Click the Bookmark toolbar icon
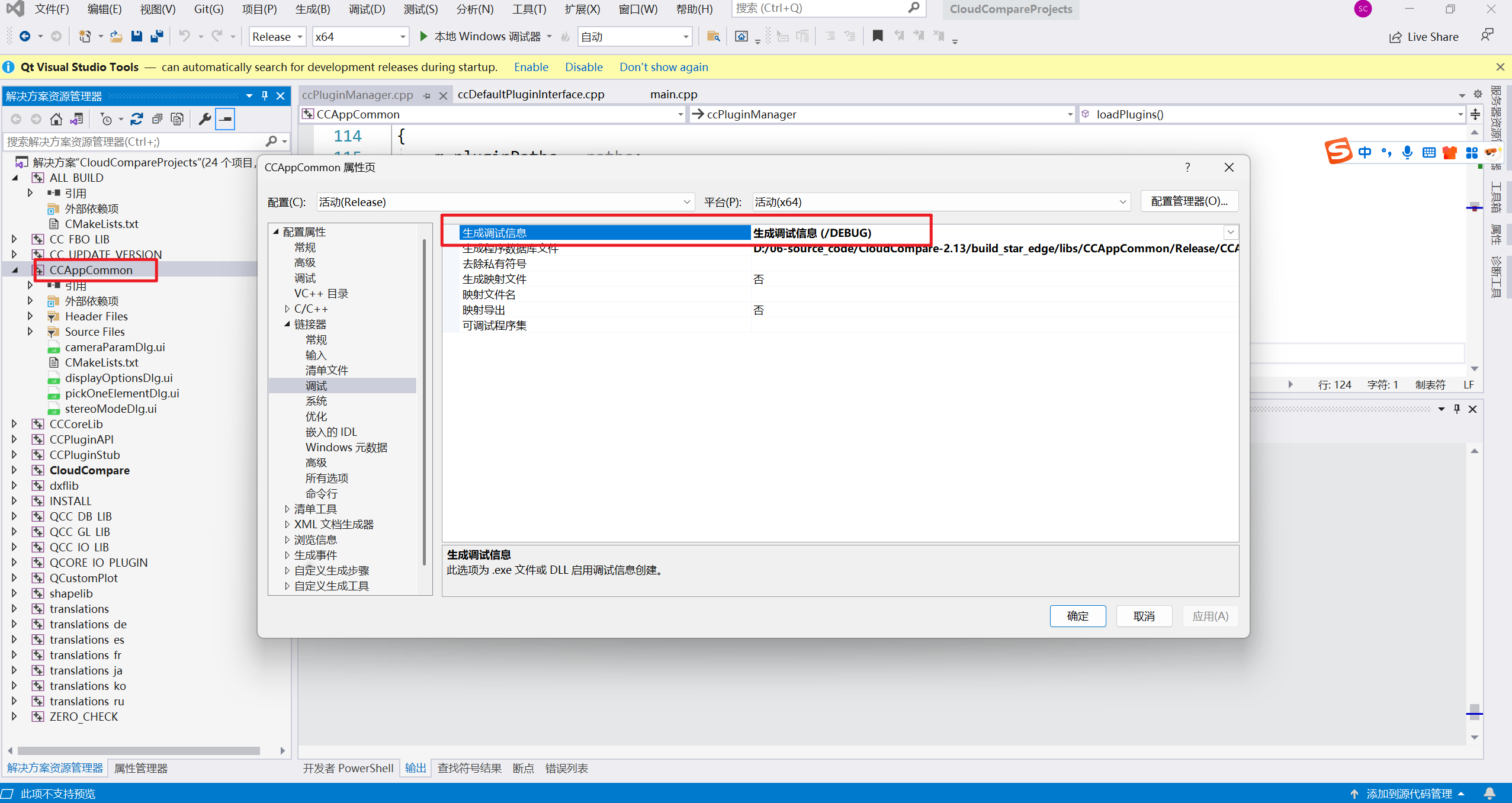 coord(878,36)
